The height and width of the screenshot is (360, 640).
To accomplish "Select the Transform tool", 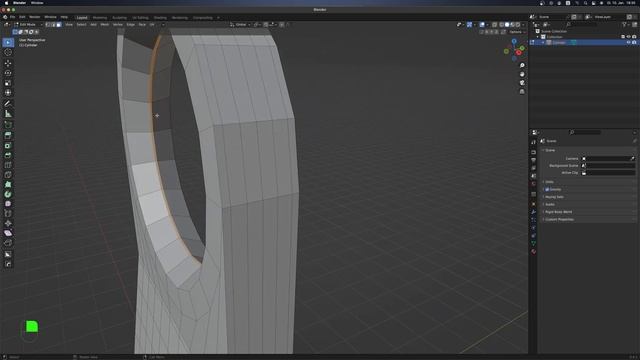I will (8, 93).
